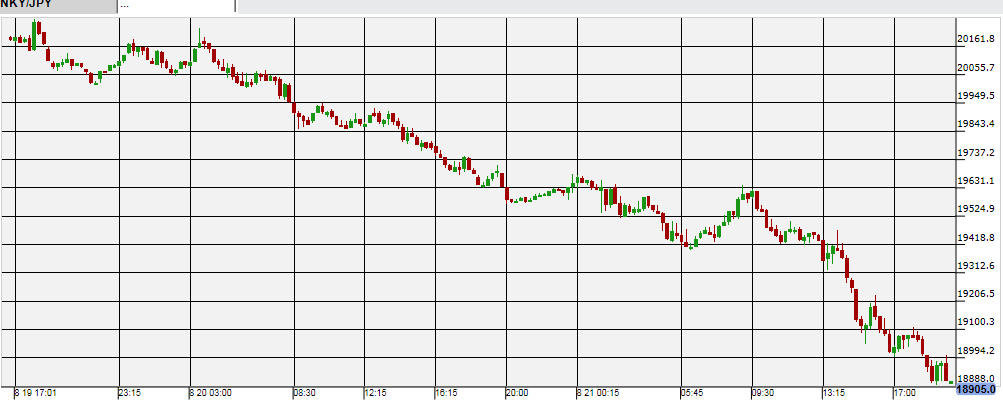Click the 23:15 time marker
This screenshot has height=411, width=1003.
(x=132, y=392)
